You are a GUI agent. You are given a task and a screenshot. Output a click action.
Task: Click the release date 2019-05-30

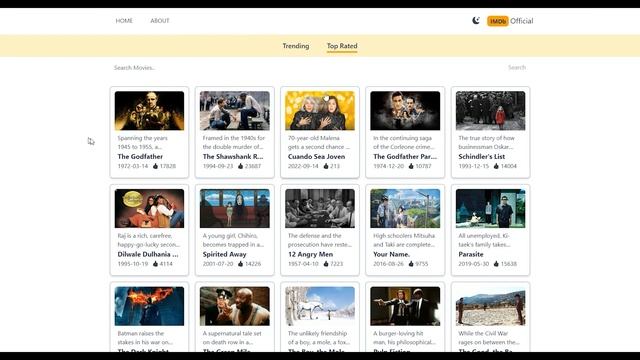[x=473, y=264]
